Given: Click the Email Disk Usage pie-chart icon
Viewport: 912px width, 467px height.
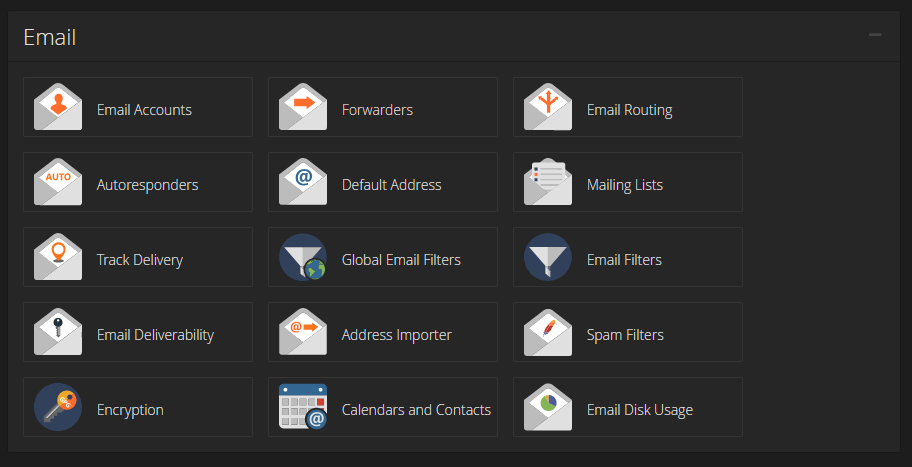Looking at the screenshot, I should [x=548, y=407].
